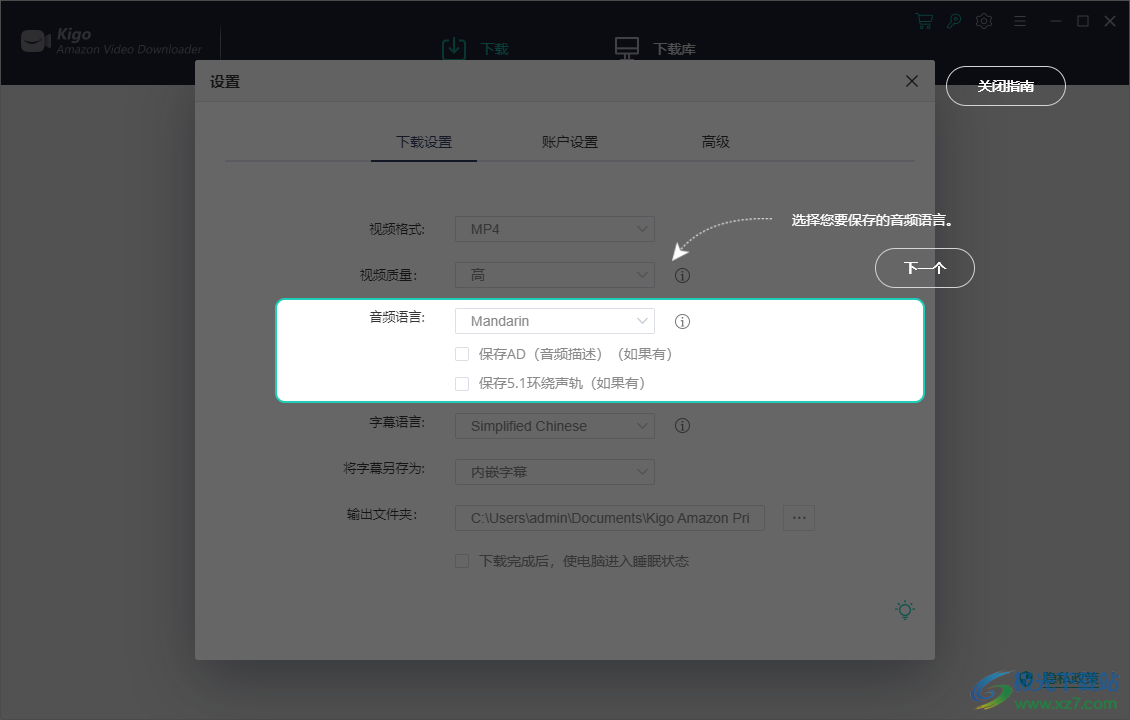Click the download icon in header

453,48
